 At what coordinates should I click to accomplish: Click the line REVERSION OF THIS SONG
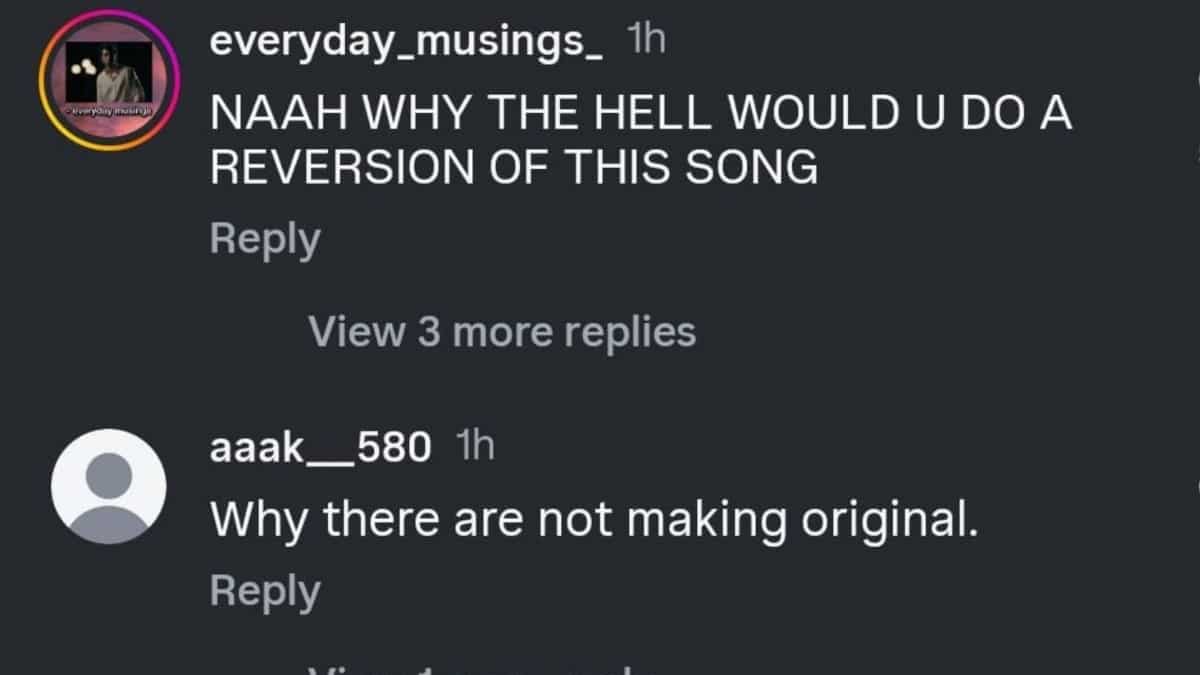click(x=513, y=169)
